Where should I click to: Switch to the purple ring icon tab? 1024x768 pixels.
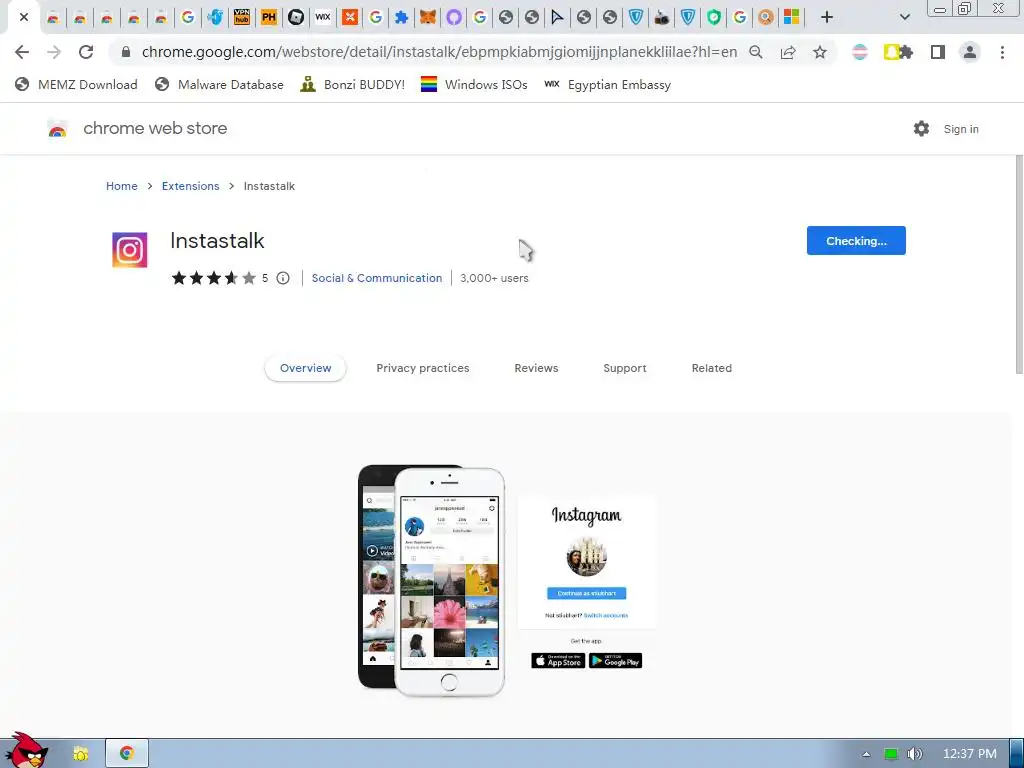(453, 18)
